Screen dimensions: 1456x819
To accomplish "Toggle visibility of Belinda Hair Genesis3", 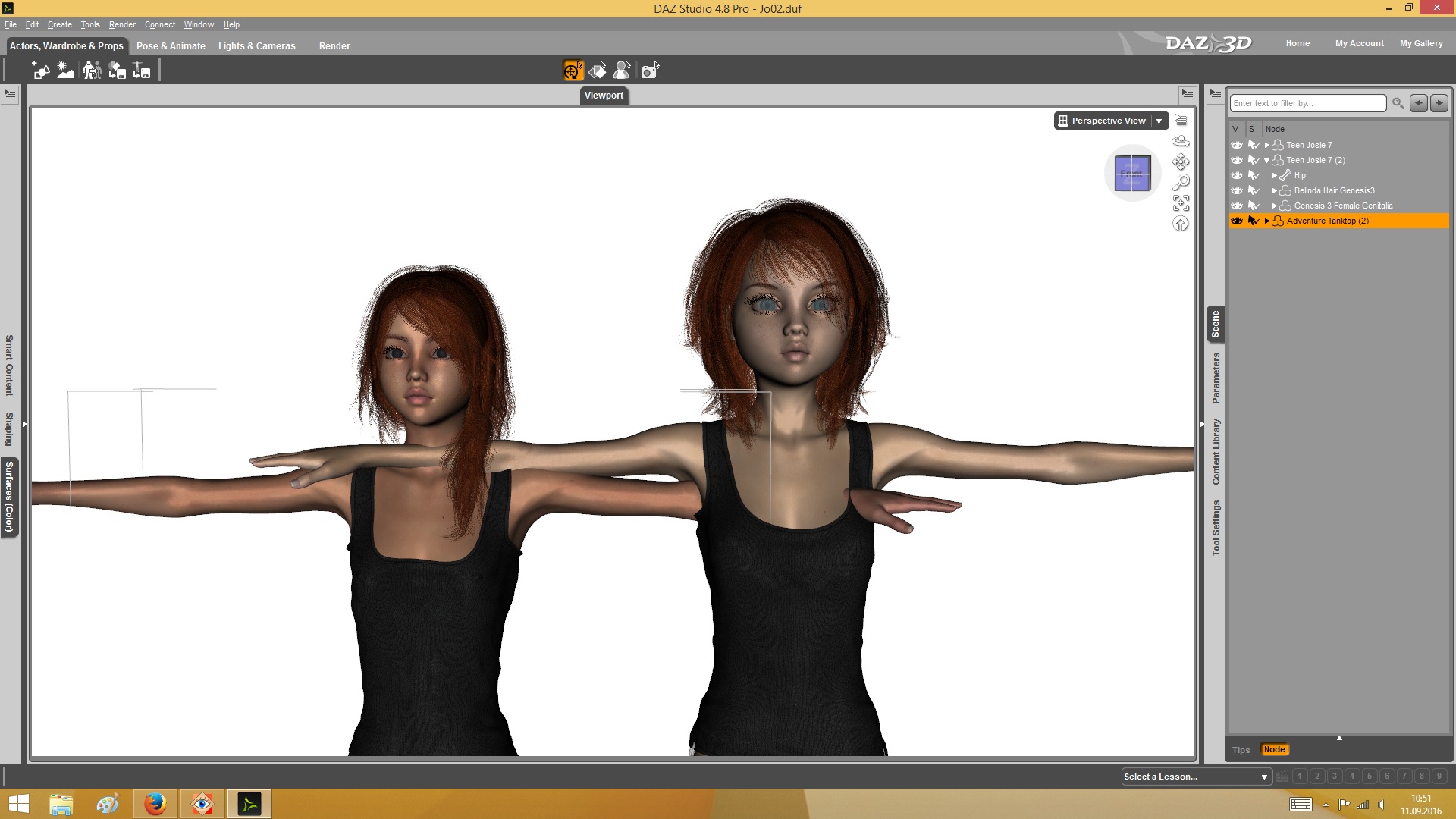I will (1237, 190).
